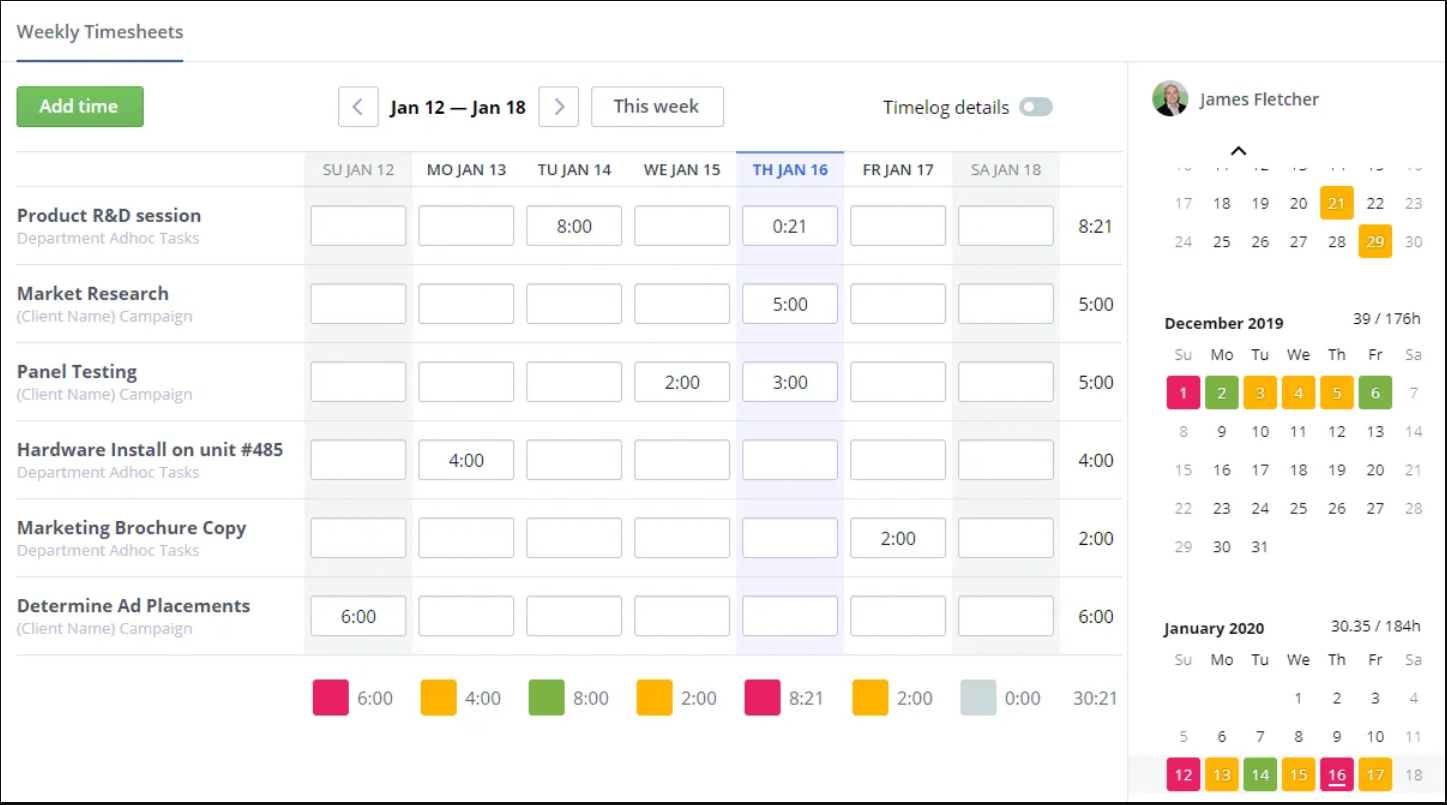This screenshot has width=1447, height=805.
Task: Click the TH JAN 16 column header
Action: [790, 170]
